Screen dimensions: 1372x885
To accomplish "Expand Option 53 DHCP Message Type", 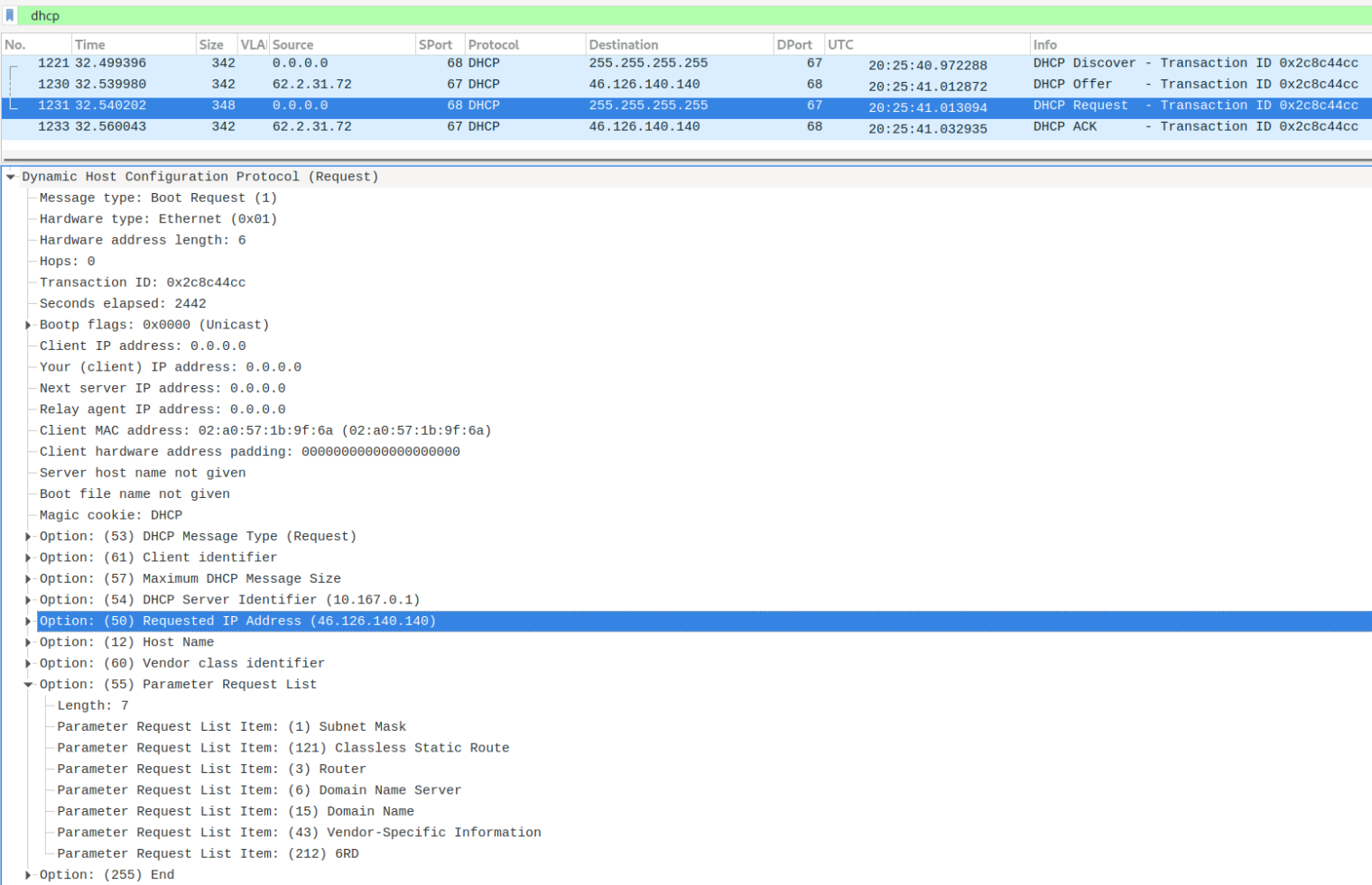I will click(x=28, y=537).
